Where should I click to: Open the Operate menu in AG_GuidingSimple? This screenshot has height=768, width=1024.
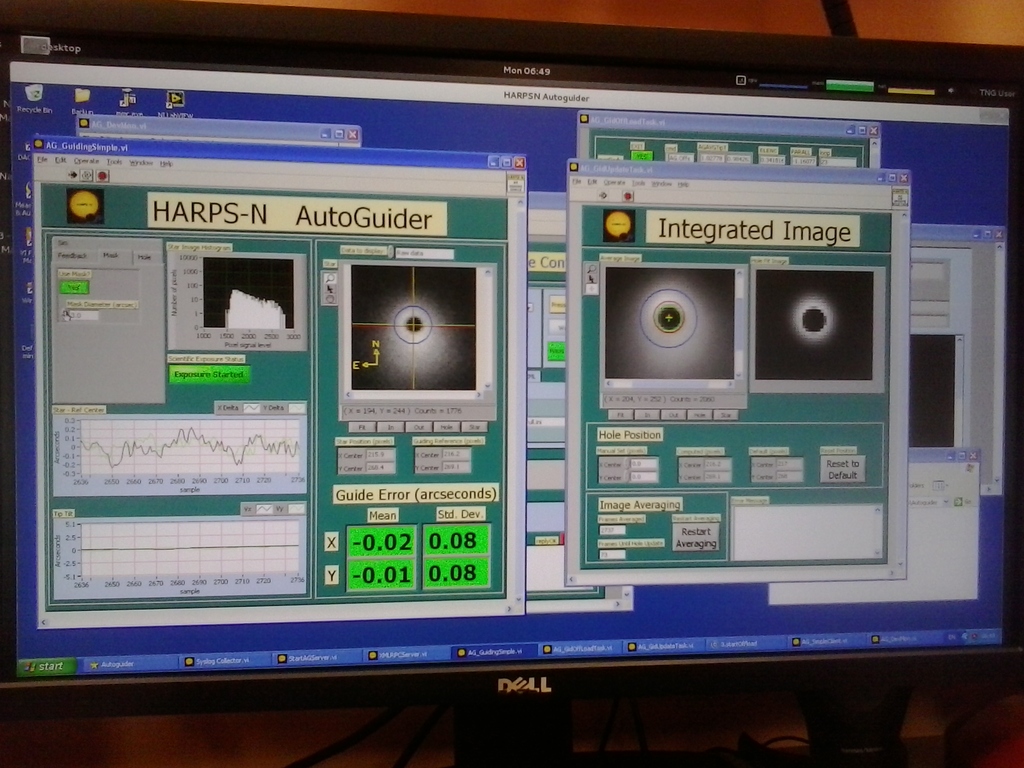pos(86,161)
